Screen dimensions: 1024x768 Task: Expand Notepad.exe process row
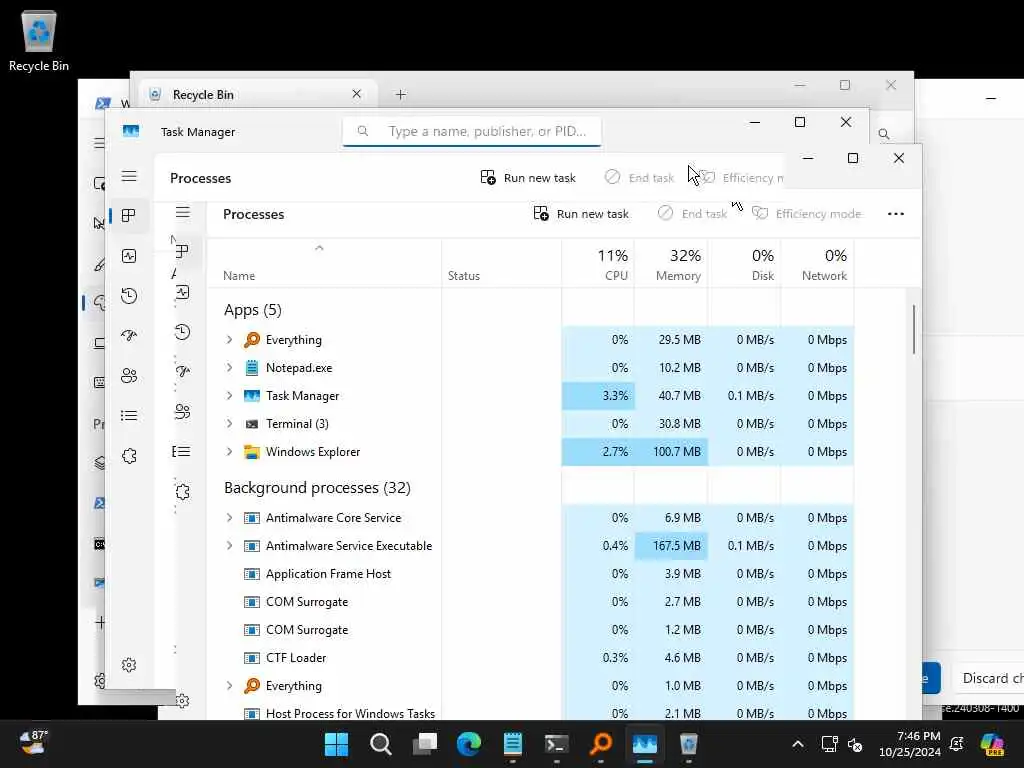point(229,368)
